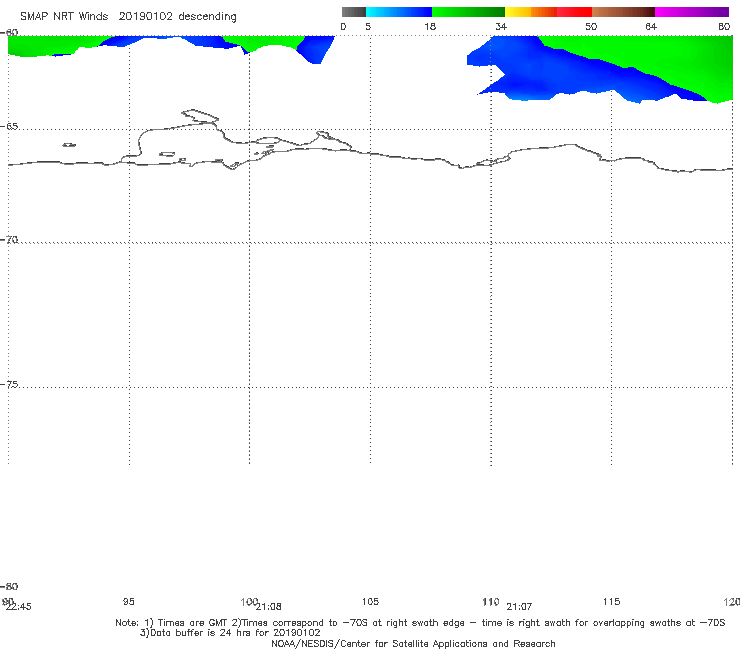Click the large green wind region at upper right

[661, 57]
